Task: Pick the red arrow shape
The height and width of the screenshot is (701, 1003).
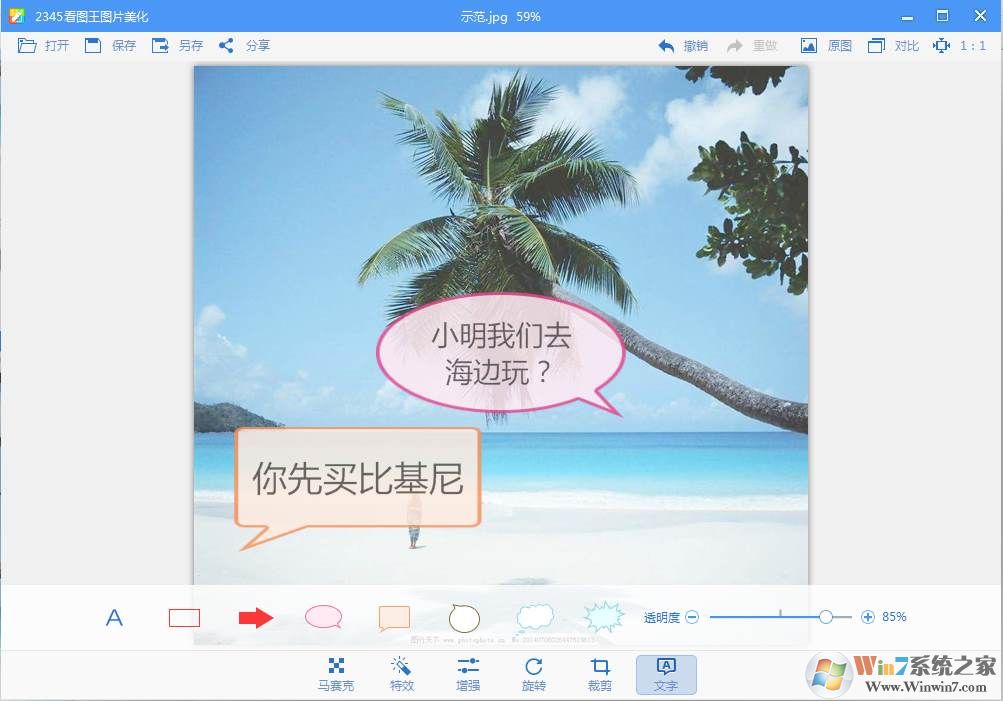Action: coord(256,618)
